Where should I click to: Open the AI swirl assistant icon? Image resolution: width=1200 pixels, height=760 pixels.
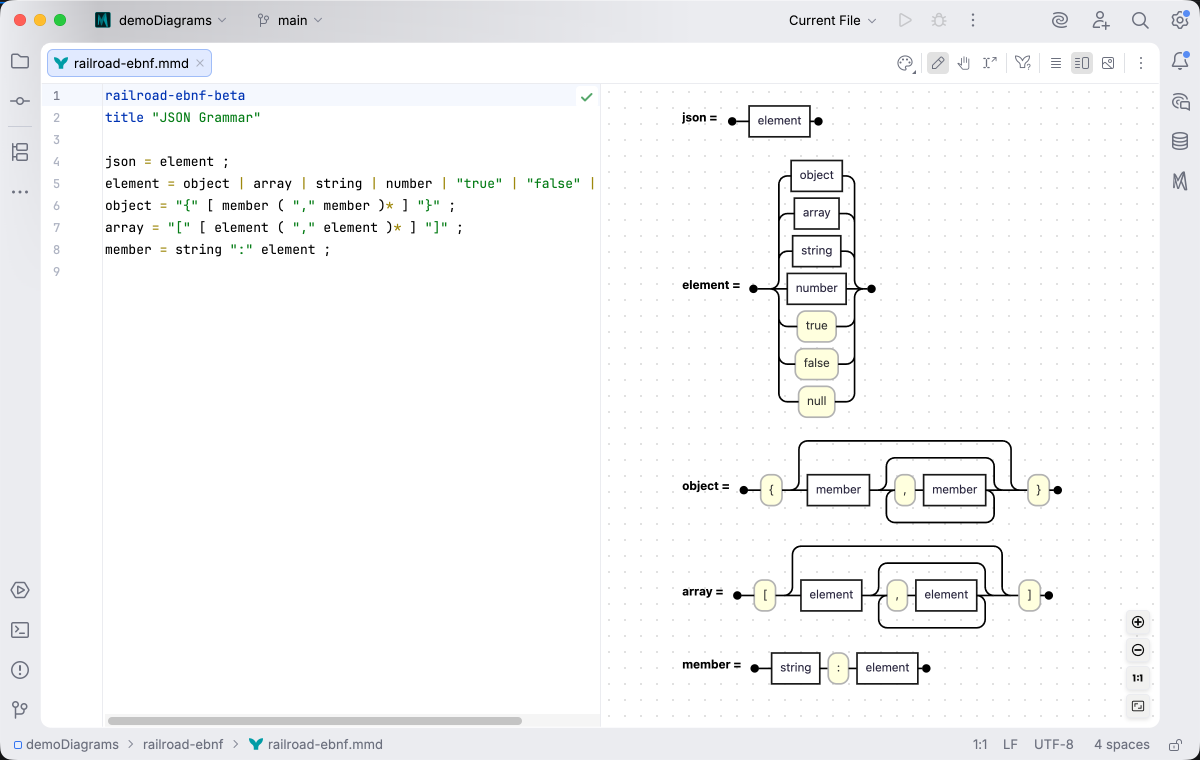coord(1060,20)
